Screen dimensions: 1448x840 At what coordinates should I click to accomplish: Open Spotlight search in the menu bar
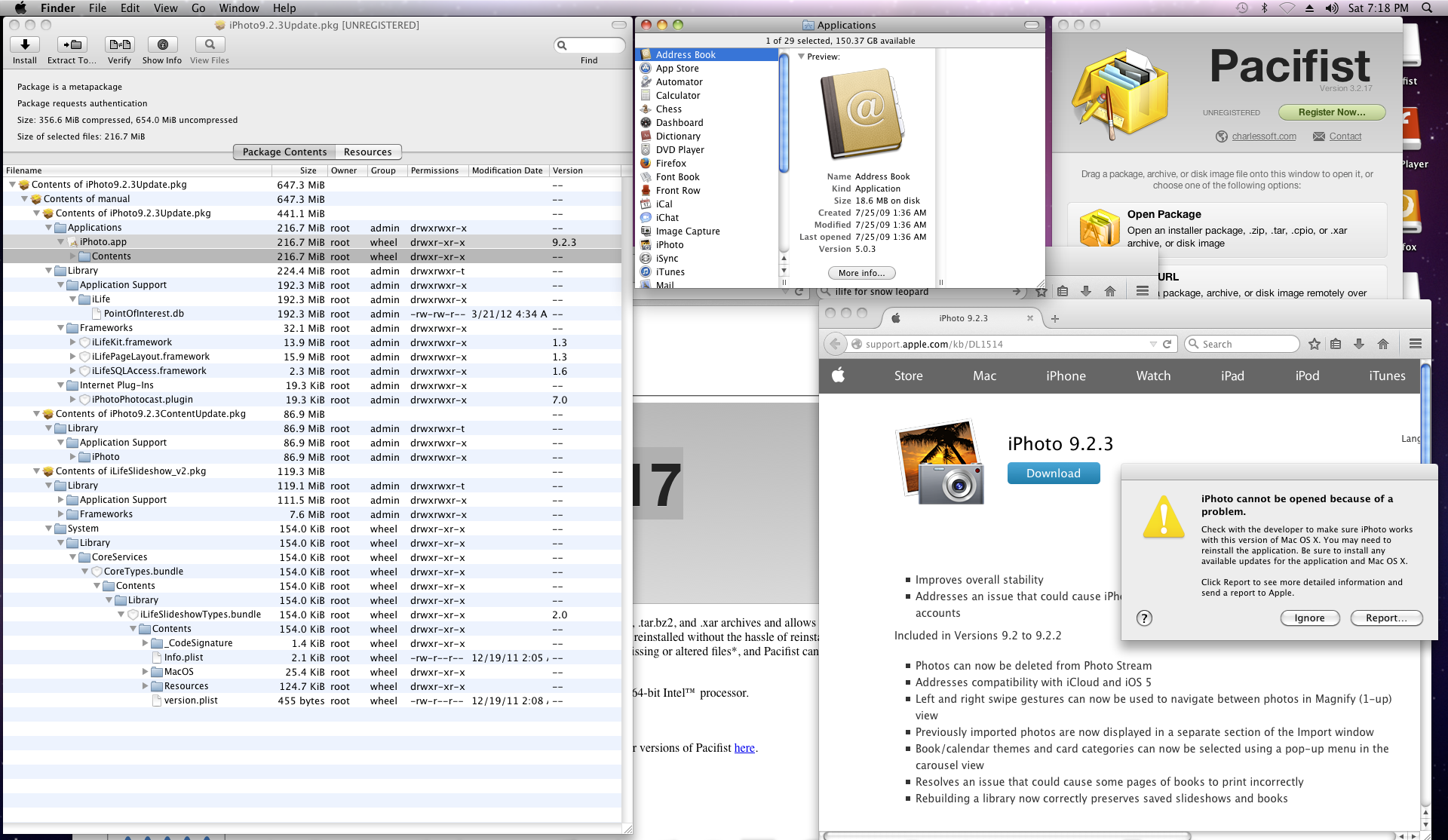(1426, 8)
